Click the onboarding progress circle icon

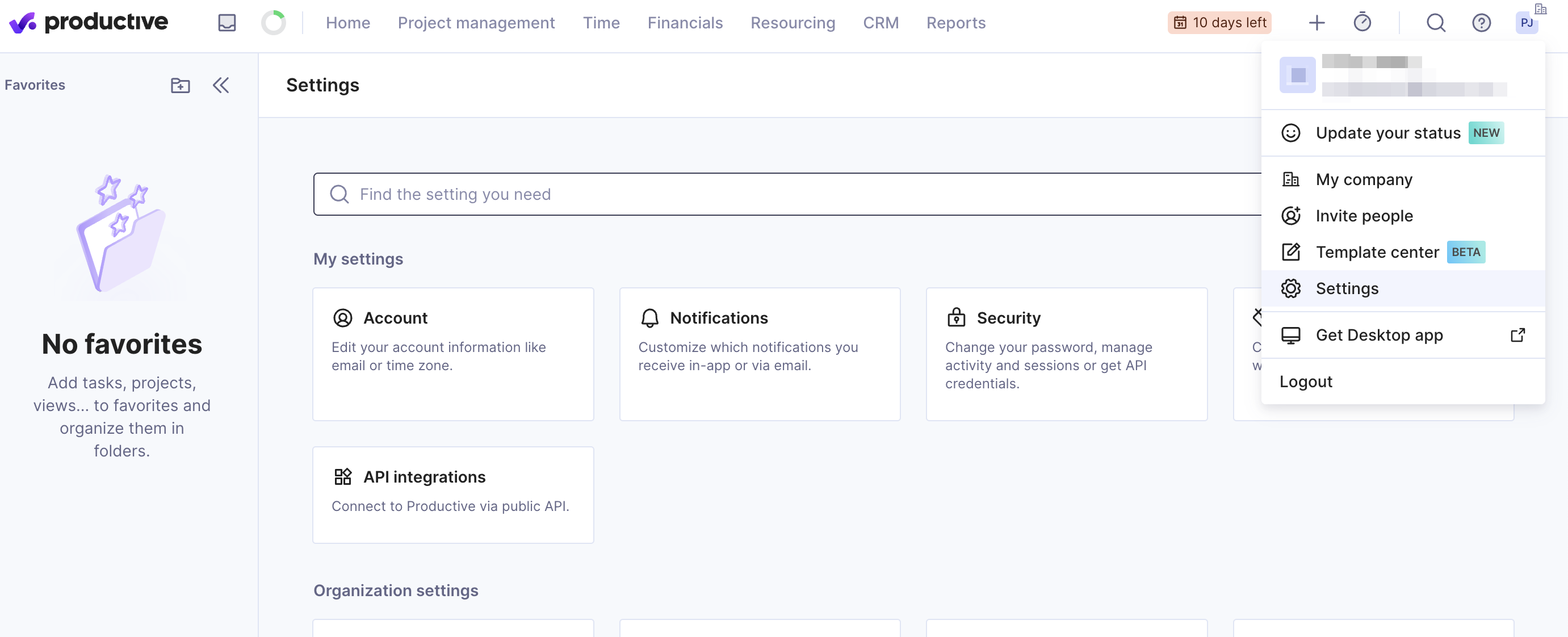[272, 23]
